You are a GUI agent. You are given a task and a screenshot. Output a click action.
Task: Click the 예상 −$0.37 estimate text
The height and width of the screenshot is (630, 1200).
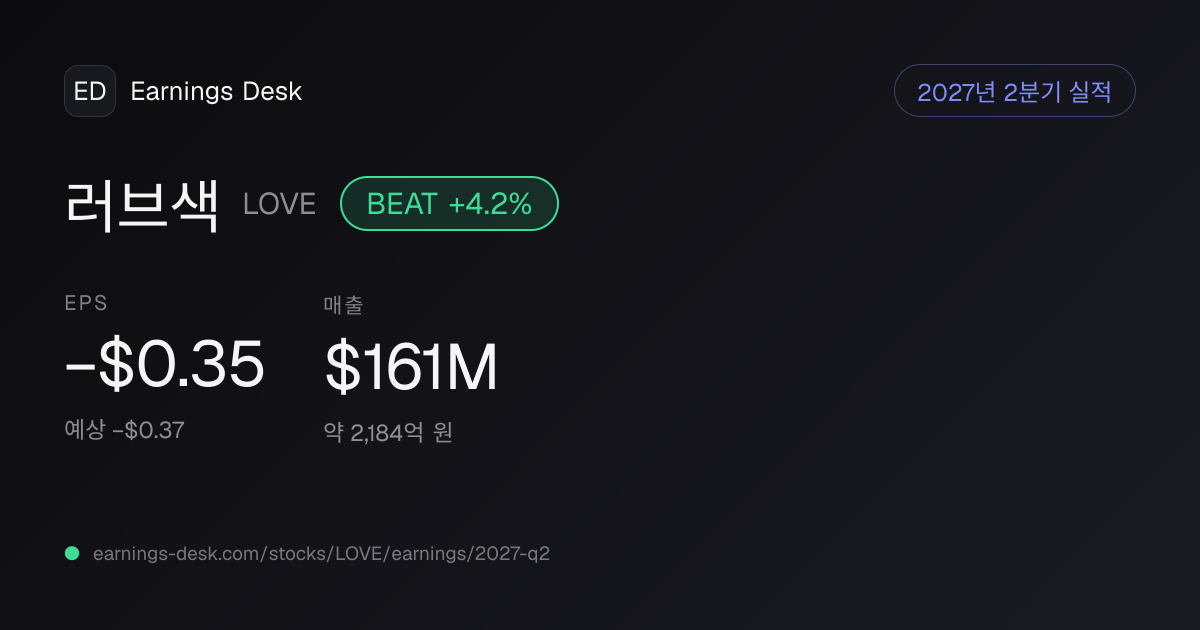point(125,431)
